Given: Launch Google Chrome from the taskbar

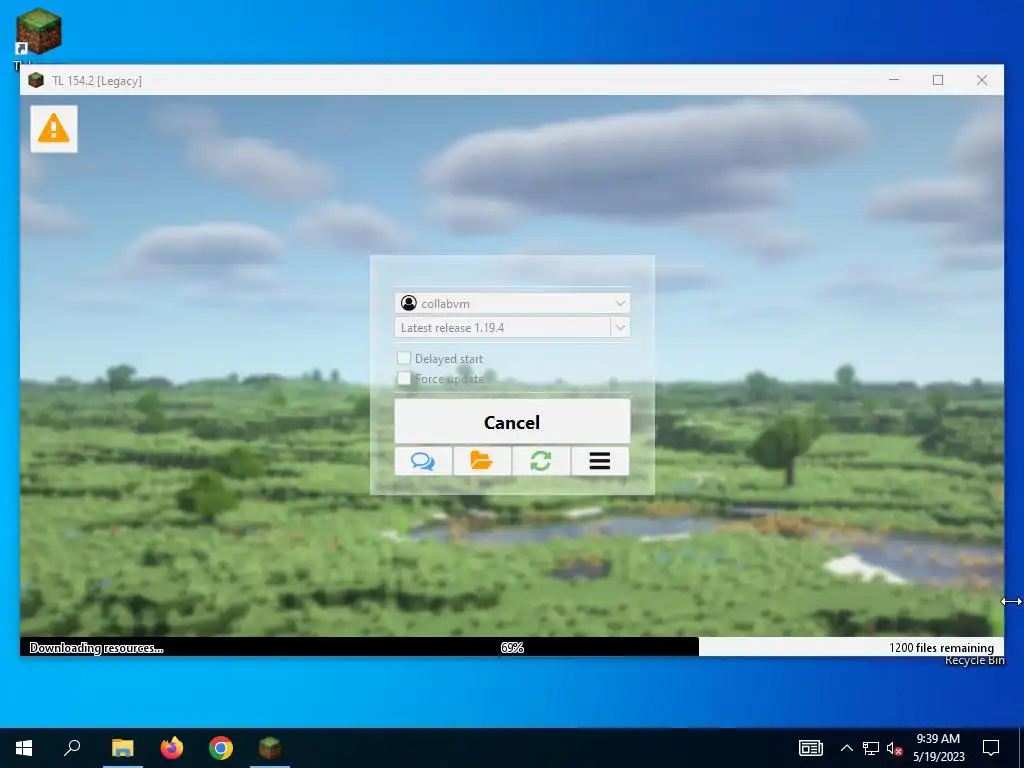Looking at the screenshot, I should pos(221,748).
